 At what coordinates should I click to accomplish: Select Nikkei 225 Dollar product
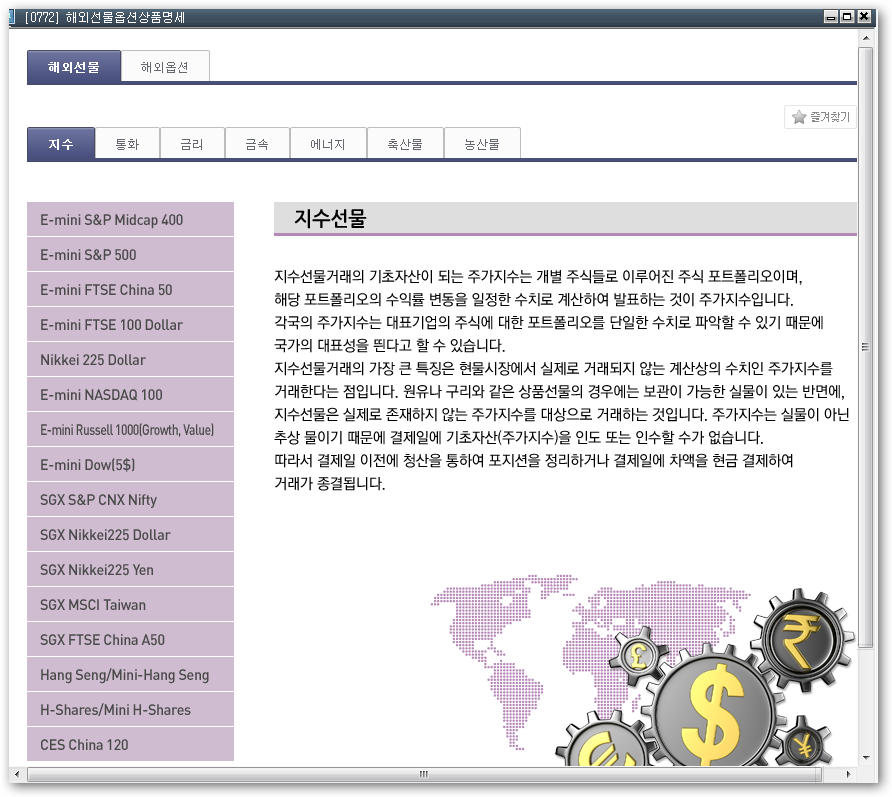tap(130, 359)
